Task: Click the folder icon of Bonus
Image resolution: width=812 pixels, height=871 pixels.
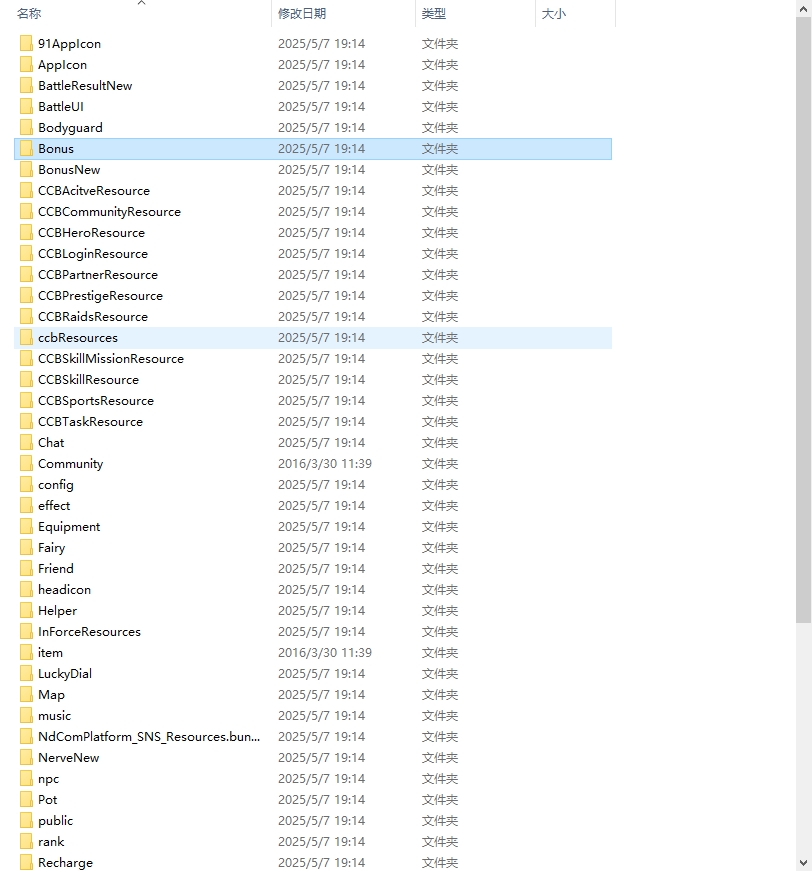Action: coord(26,148)
